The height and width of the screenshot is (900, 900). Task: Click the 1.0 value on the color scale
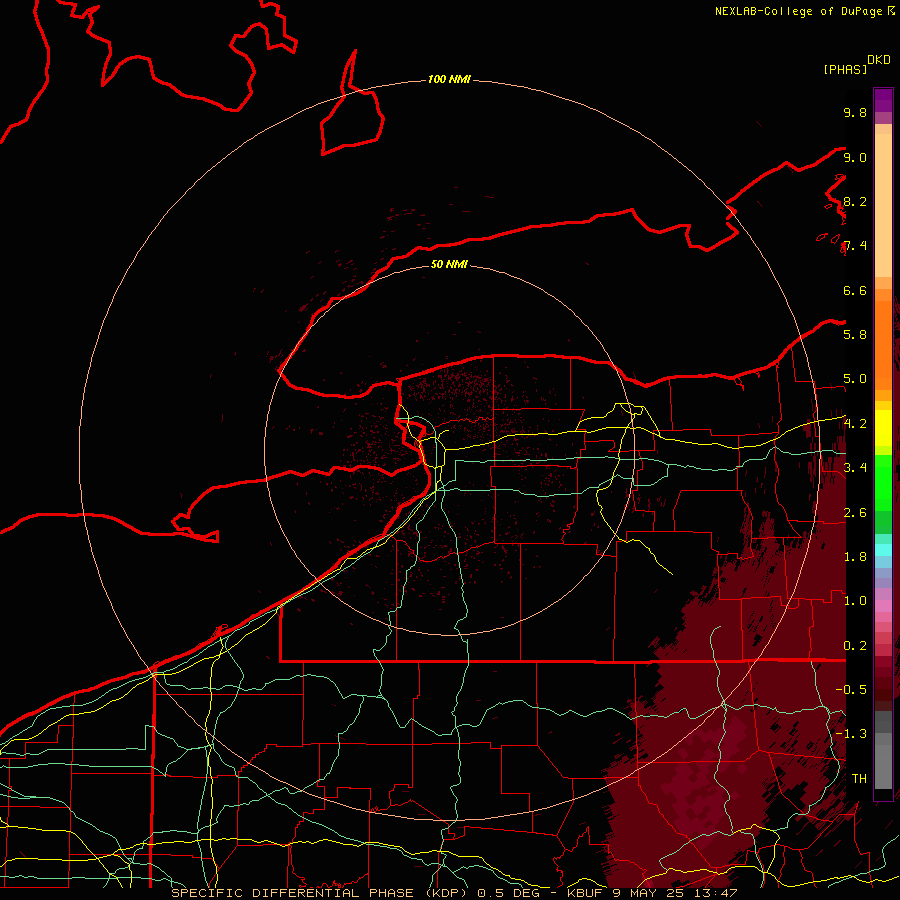click(855, 600)
